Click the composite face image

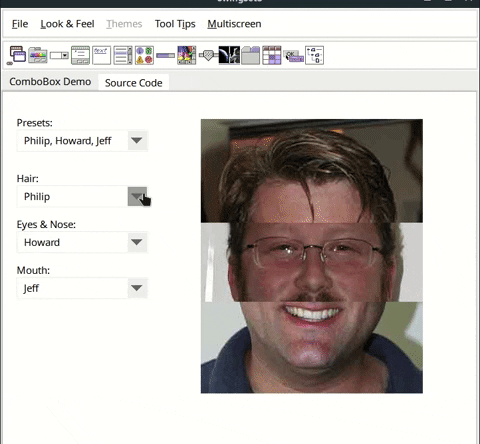click(x=312, y=256)
